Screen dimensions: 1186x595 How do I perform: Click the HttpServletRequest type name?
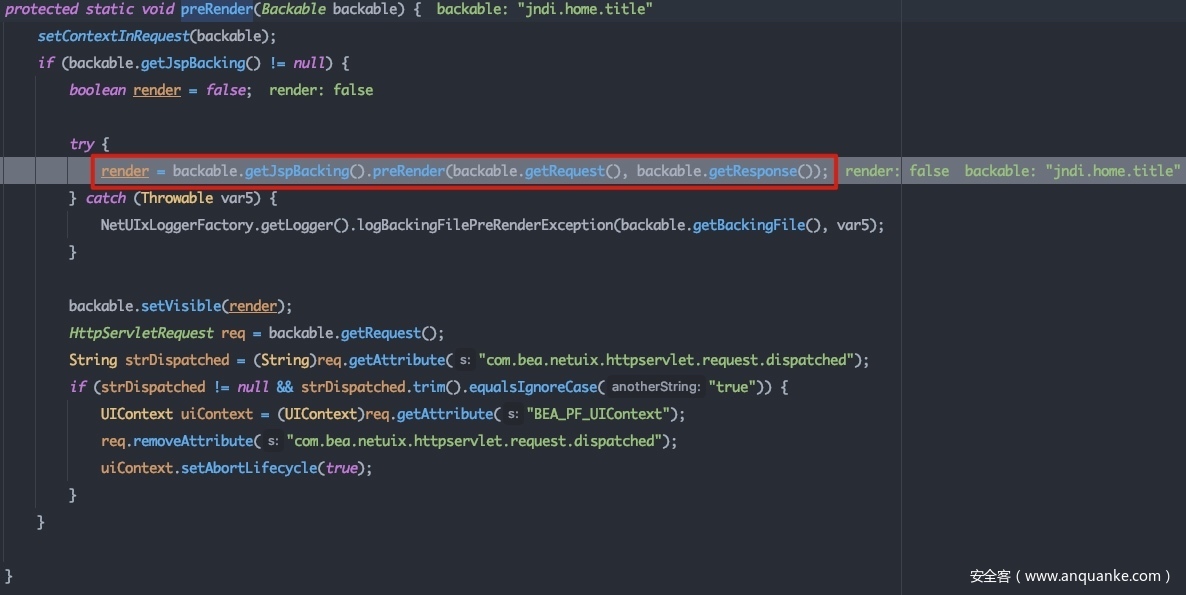tap(141, 333)
